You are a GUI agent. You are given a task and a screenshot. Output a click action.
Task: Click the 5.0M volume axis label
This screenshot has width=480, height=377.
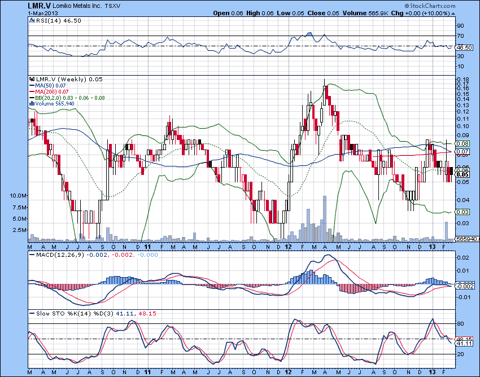coord(20,219)
